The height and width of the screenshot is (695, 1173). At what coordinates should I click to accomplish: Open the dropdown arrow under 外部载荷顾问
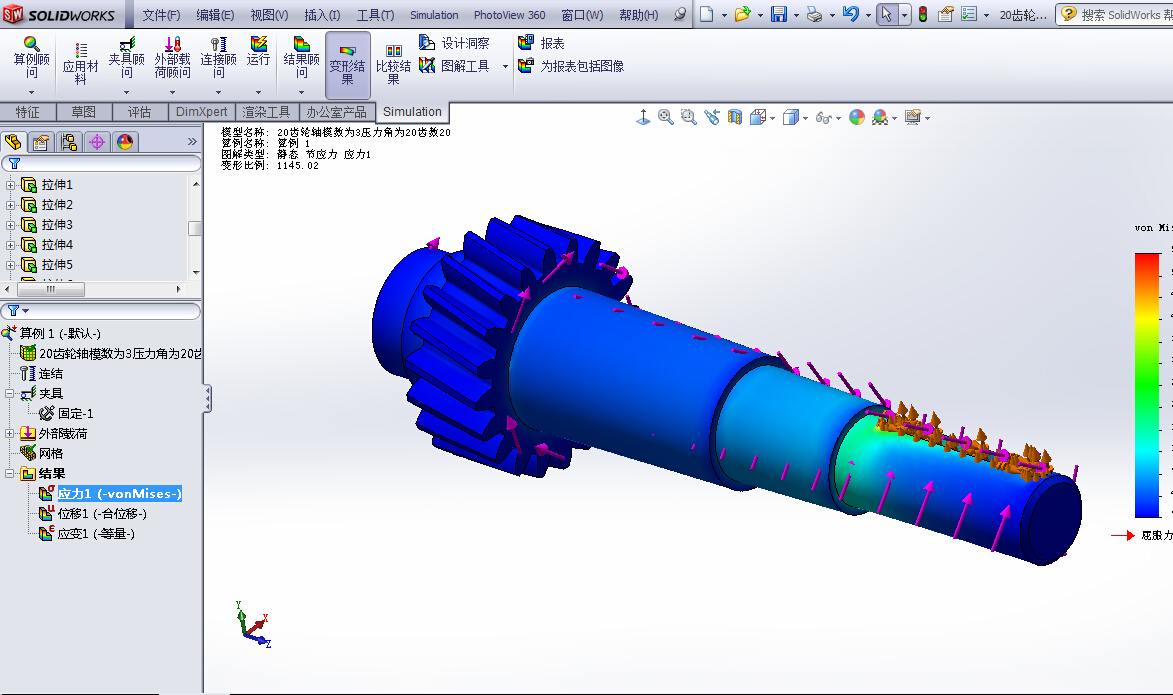[x=172, y=92]
